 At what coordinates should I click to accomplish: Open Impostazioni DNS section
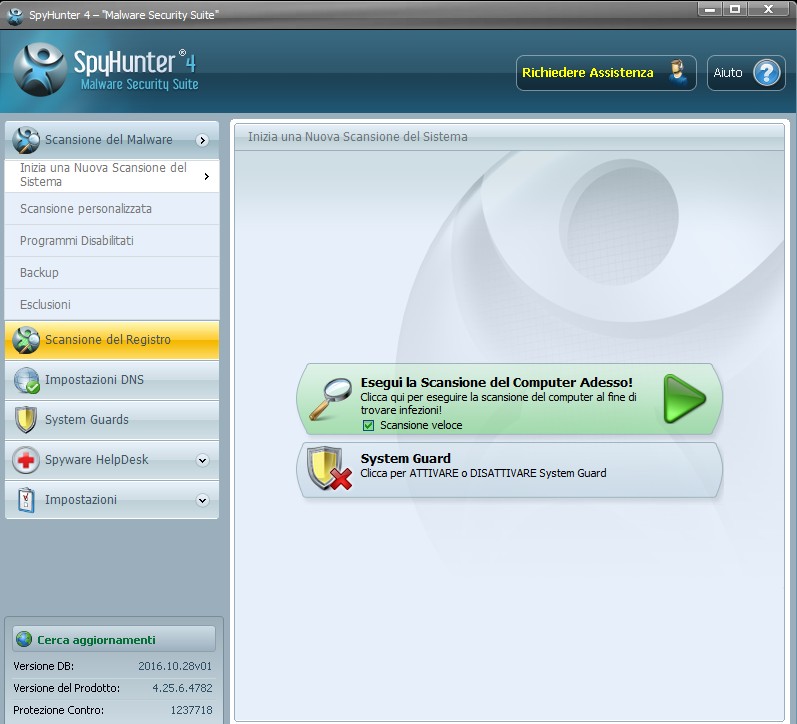click(x=112, y=380)
